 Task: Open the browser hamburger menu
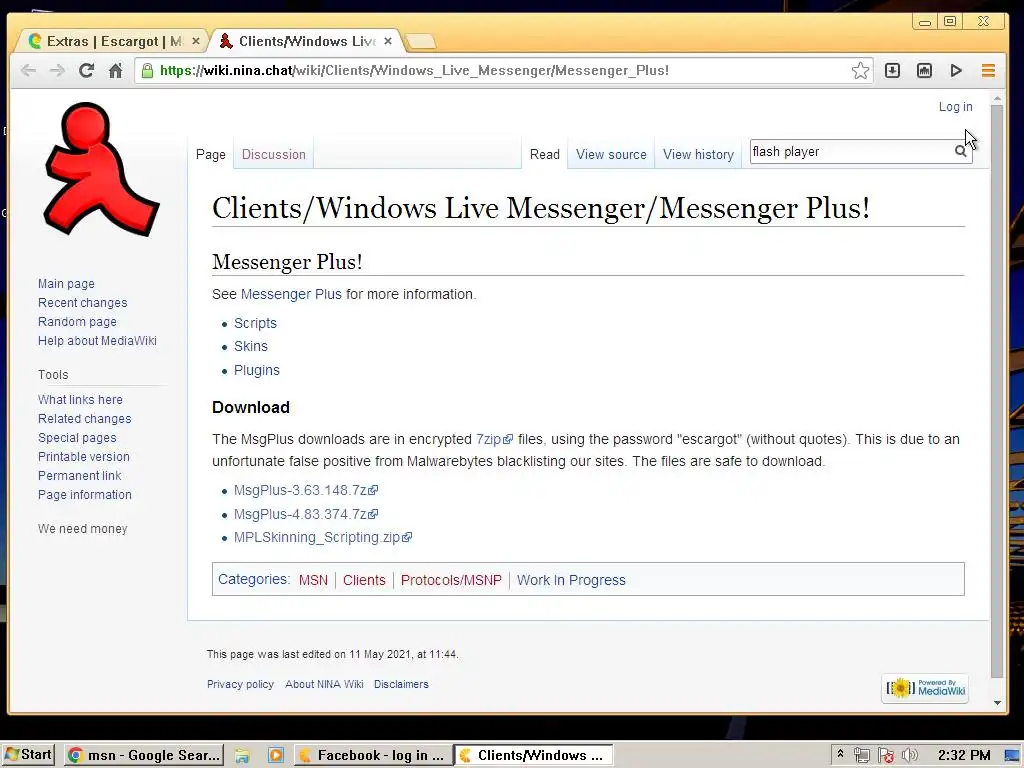[988, 71]
